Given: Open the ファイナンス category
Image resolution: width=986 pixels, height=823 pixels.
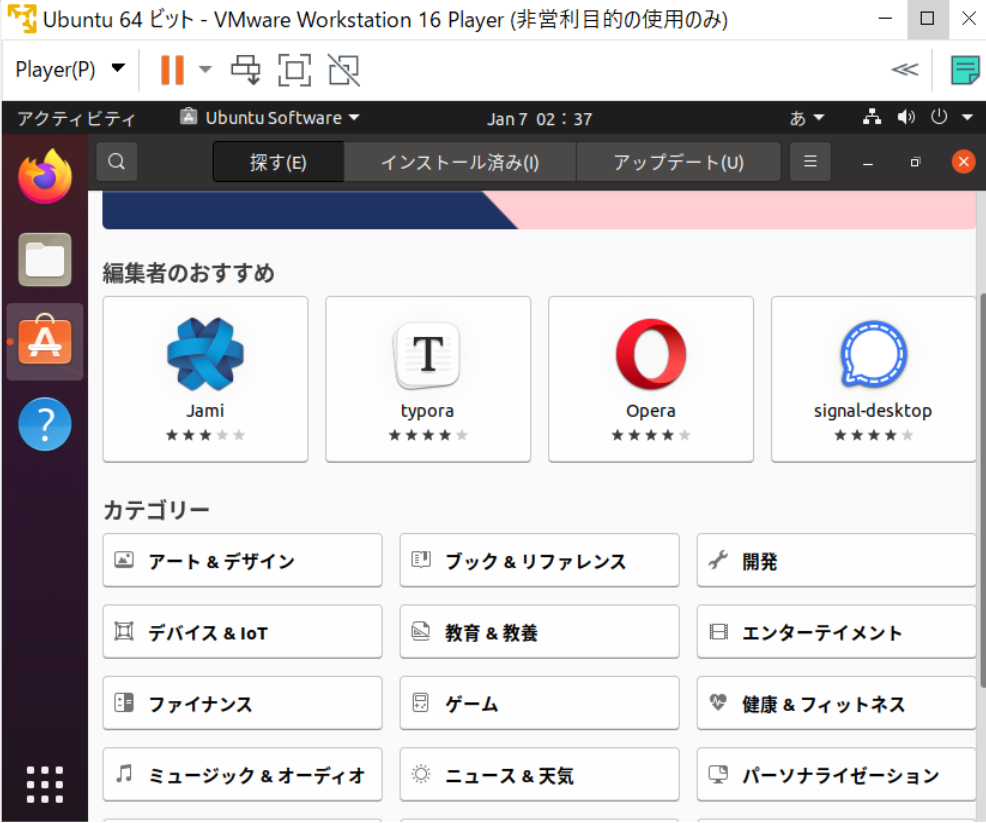Looking at the screenshot, I should click(243, 703).
